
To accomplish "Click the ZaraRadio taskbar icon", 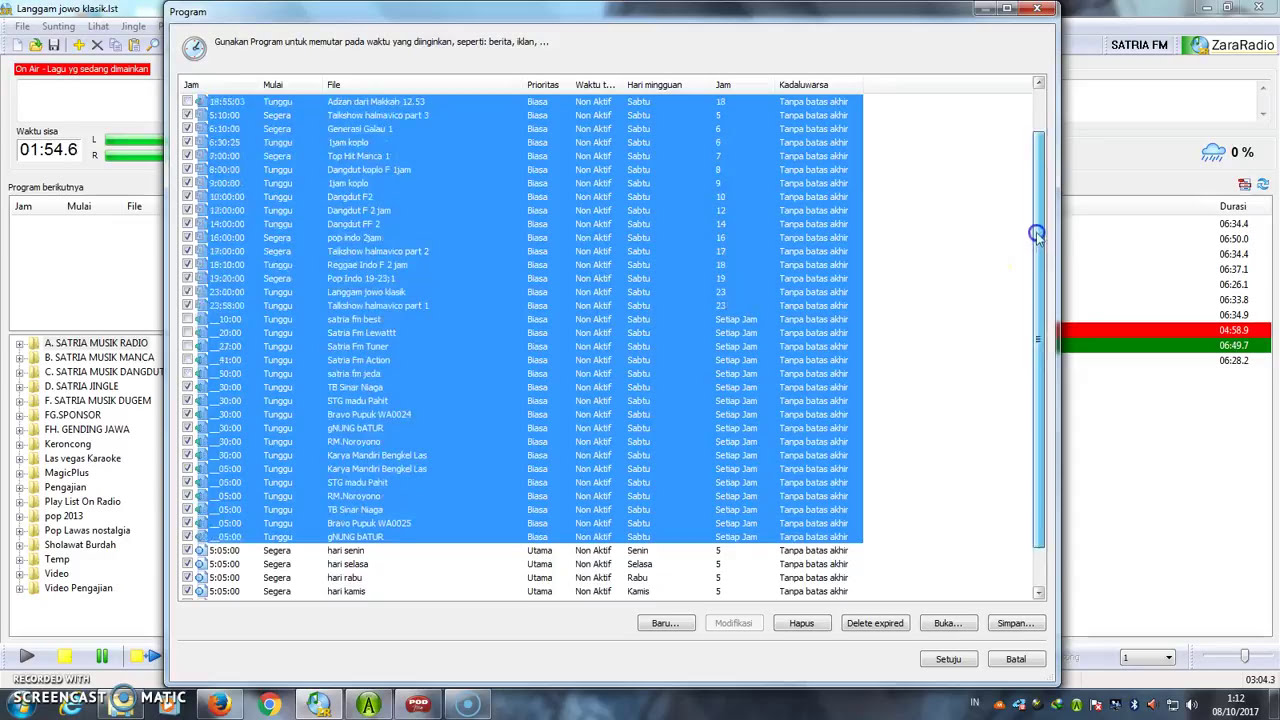I will 319,704.
